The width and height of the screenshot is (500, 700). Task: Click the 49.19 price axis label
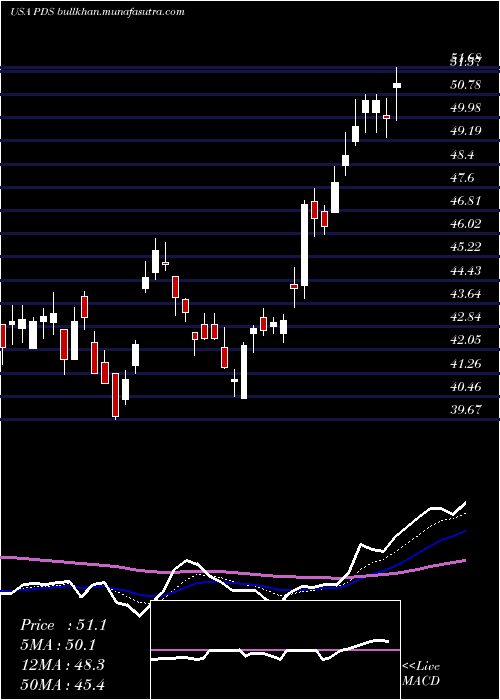click(466, 131)
